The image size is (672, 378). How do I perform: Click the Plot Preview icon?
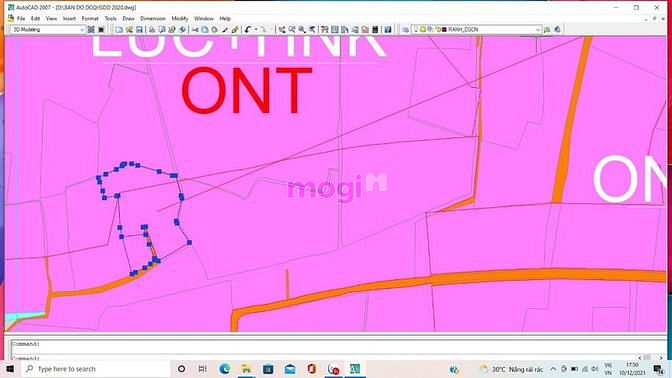[162, 30]
